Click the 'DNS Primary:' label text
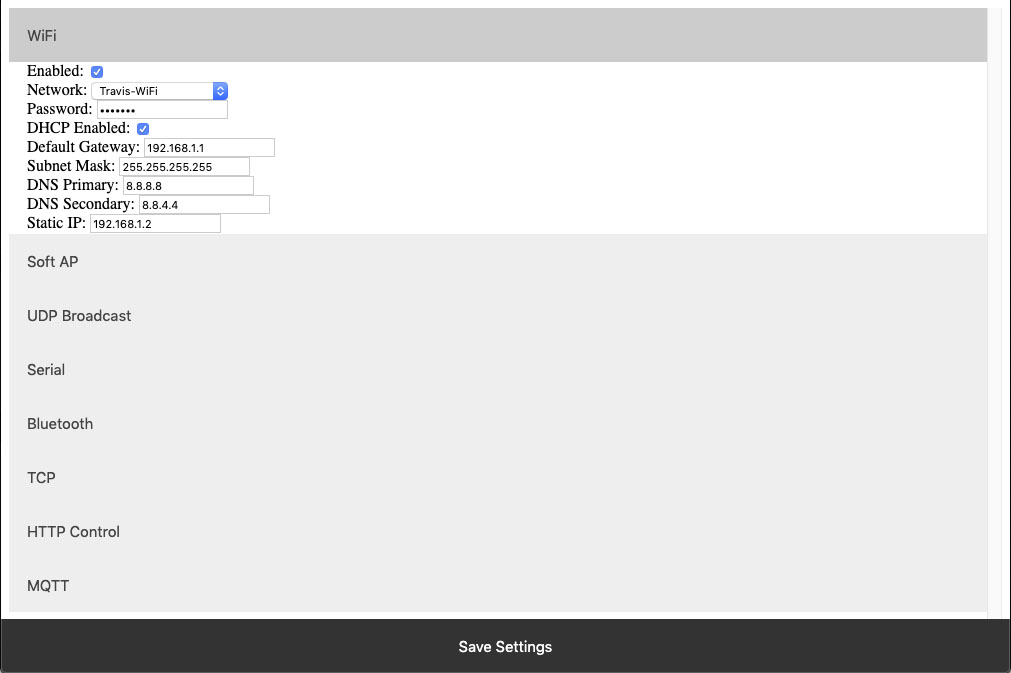The height and width of the screenshot is (673, 1011). point(73,185)
